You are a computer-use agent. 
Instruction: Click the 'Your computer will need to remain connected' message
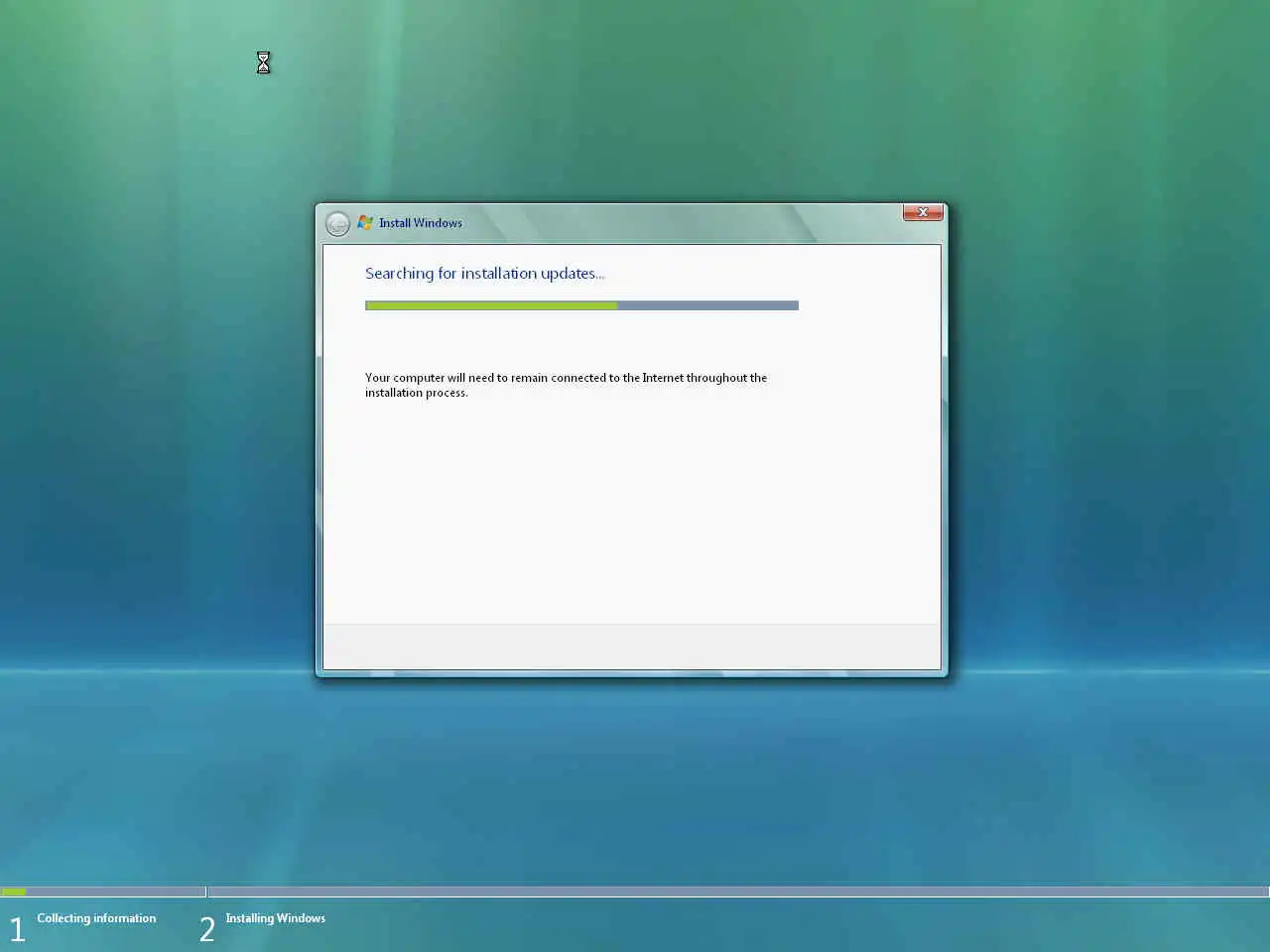tap(566, 385)
